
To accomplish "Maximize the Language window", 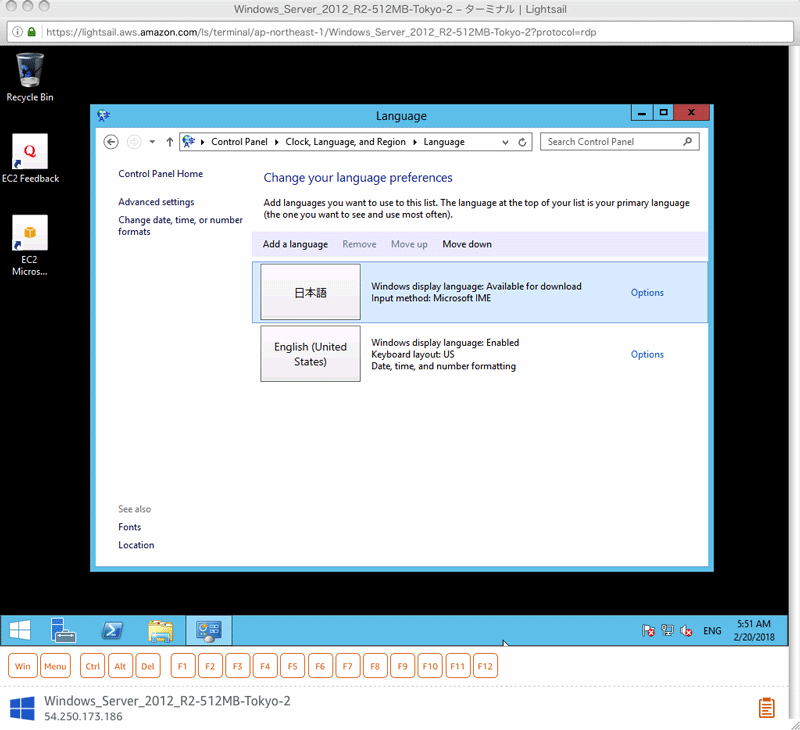I will (x=663, y=113).
